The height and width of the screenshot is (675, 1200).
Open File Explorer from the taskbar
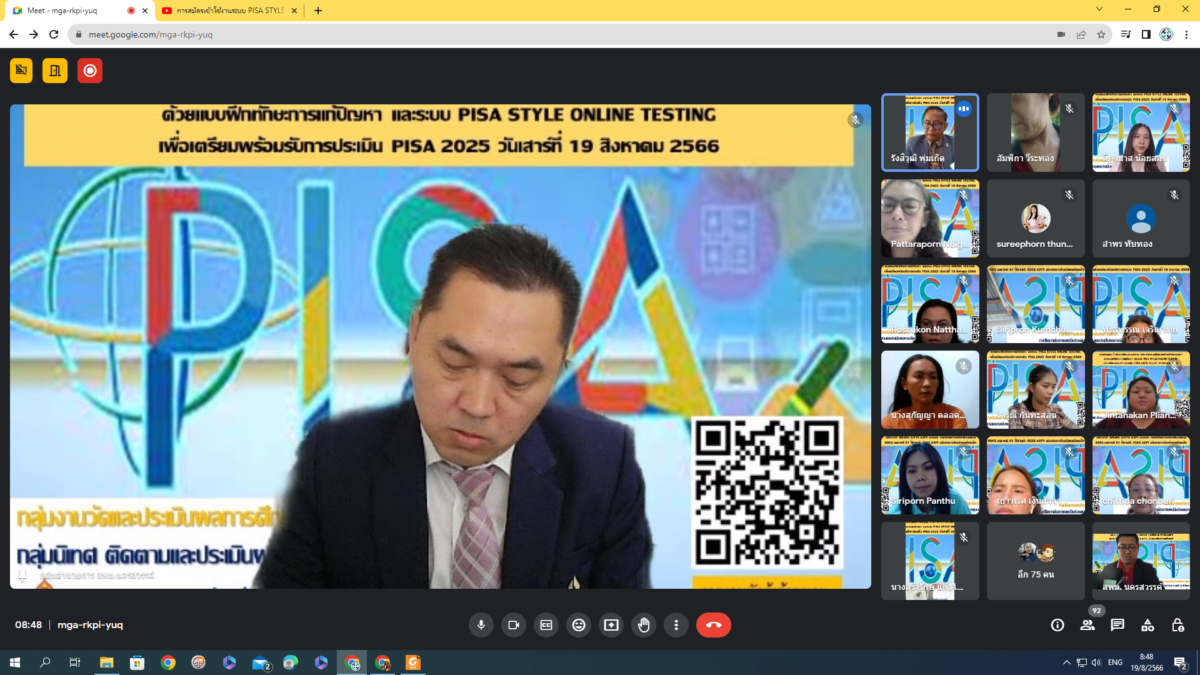(106, 662)
